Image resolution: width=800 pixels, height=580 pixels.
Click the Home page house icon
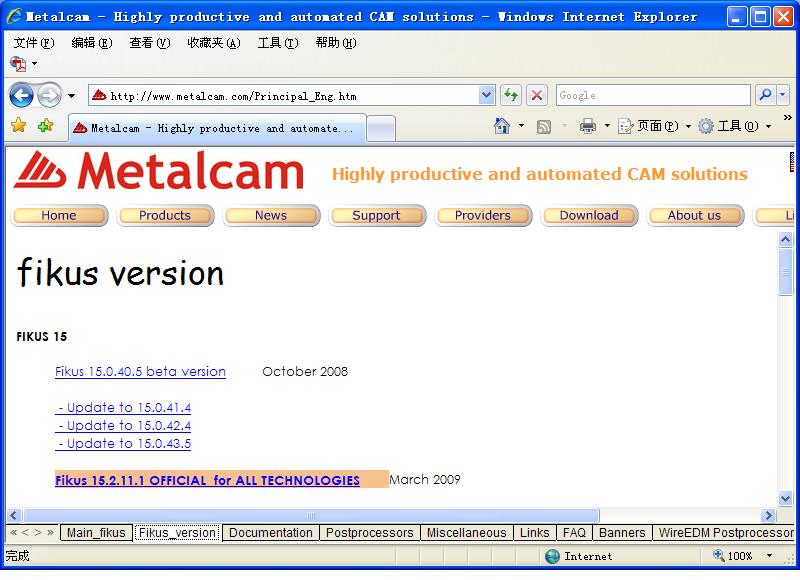click(x=502, y=125)
